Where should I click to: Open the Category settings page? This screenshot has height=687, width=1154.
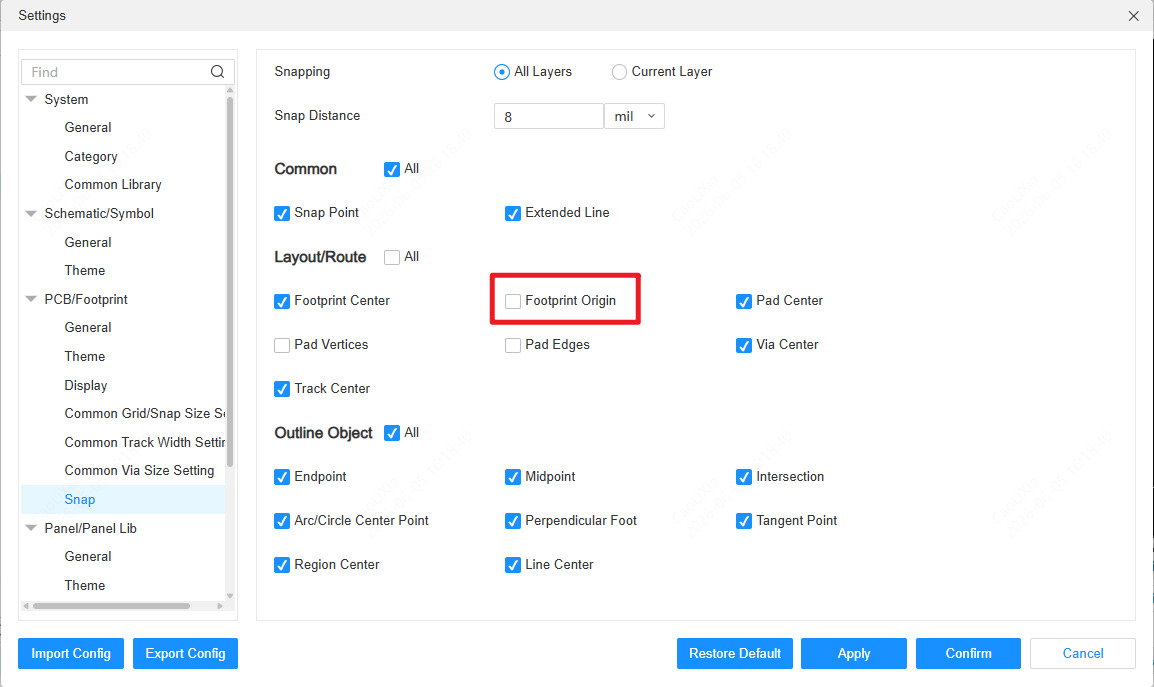tap(91, 156)
